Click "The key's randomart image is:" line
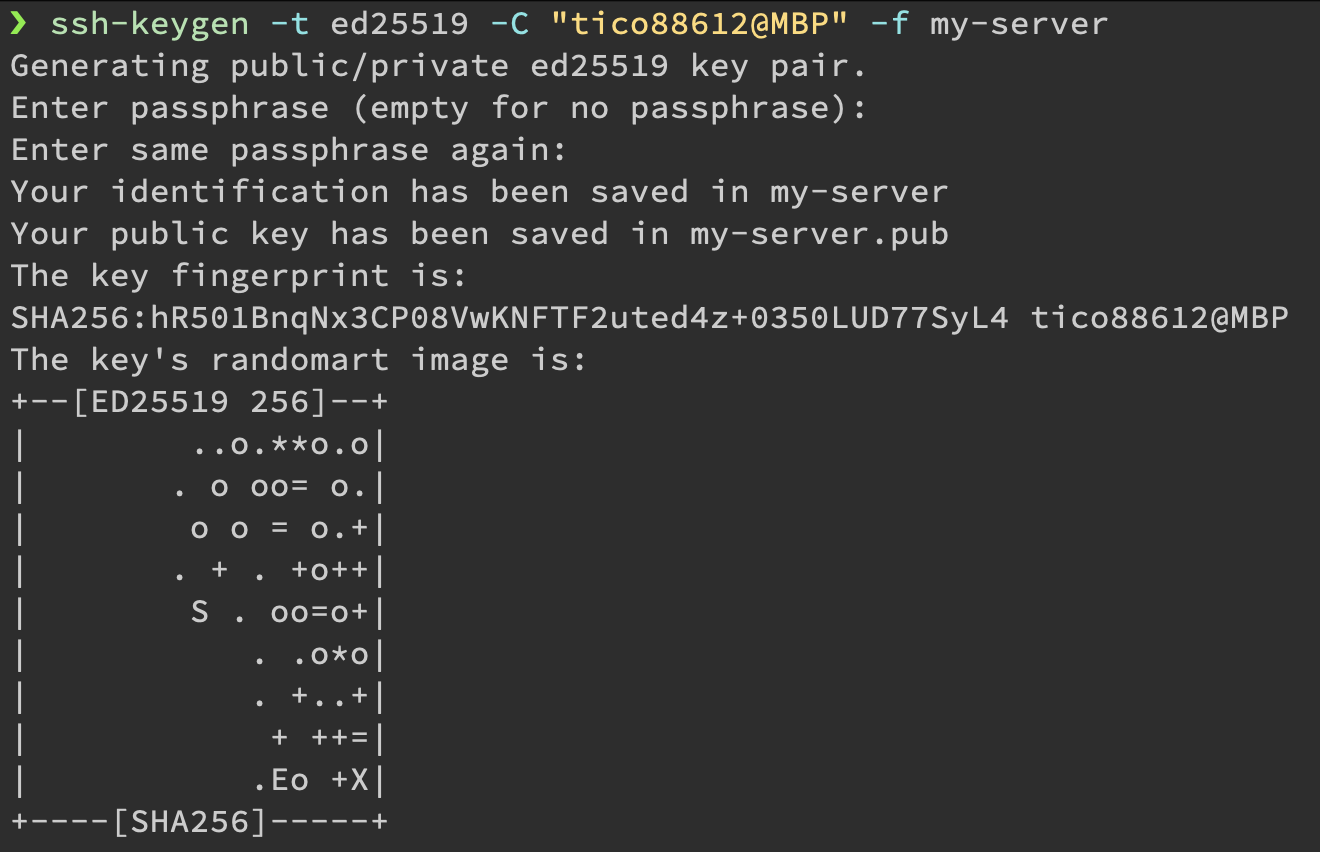 pyautogui.click(x=299, y=360)
